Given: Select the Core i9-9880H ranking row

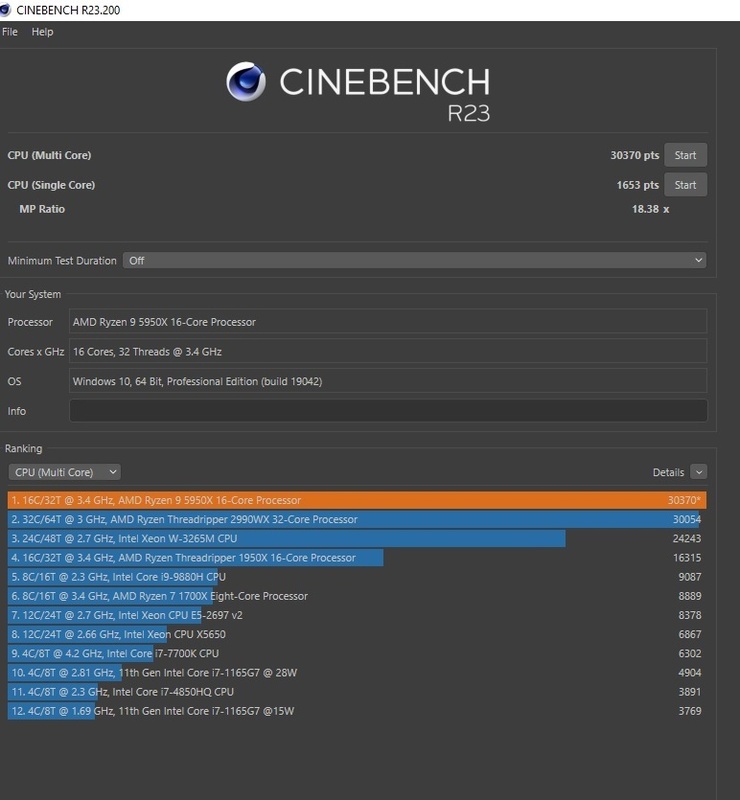Looking at the screenshot, I should pyautogui.click(x=356, y=577).
